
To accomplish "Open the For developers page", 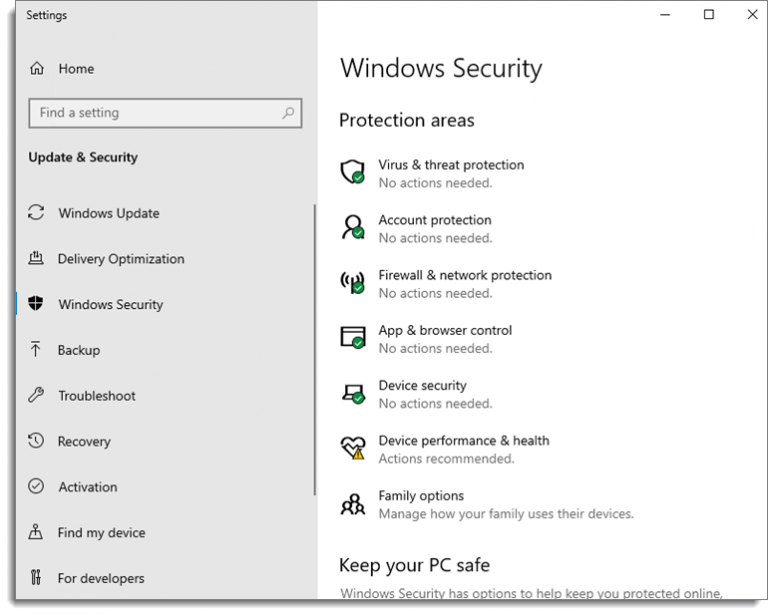I will click(101, 578).
